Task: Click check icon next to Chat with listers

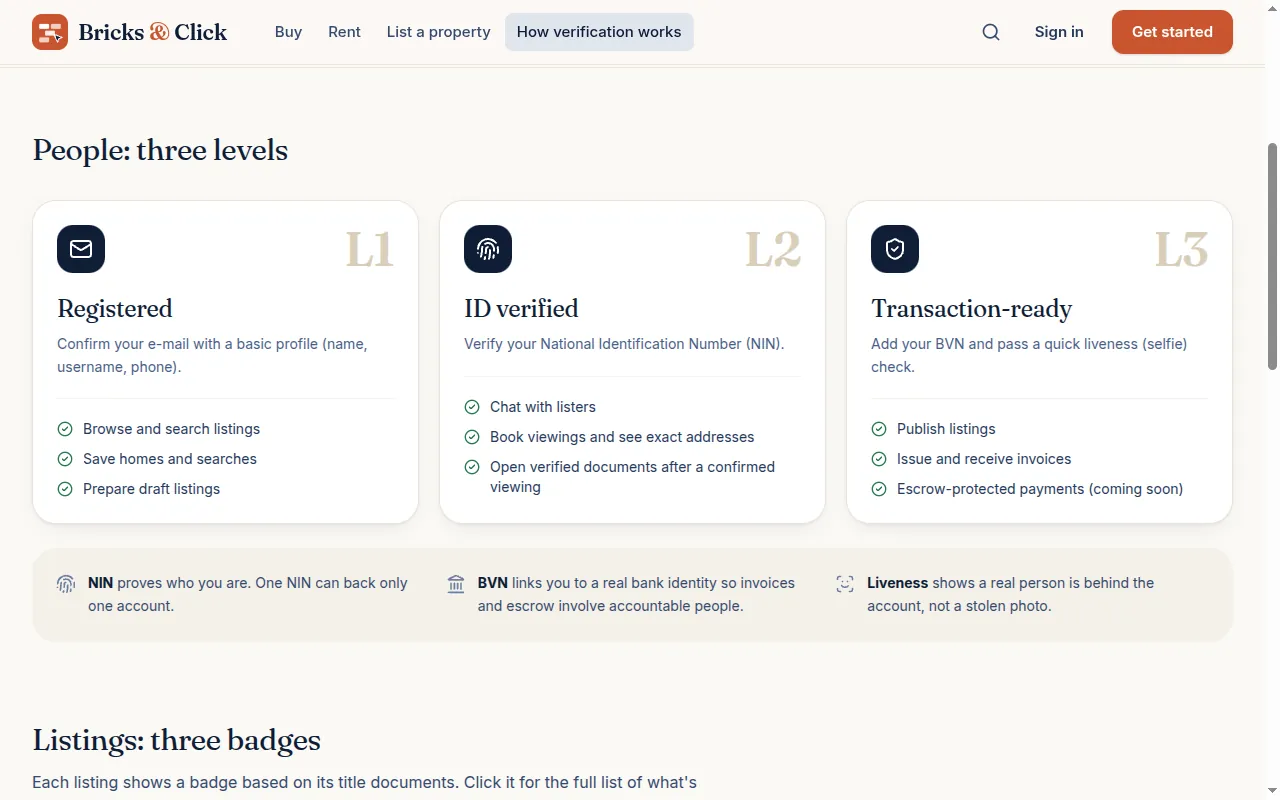Action: point(472,407)
